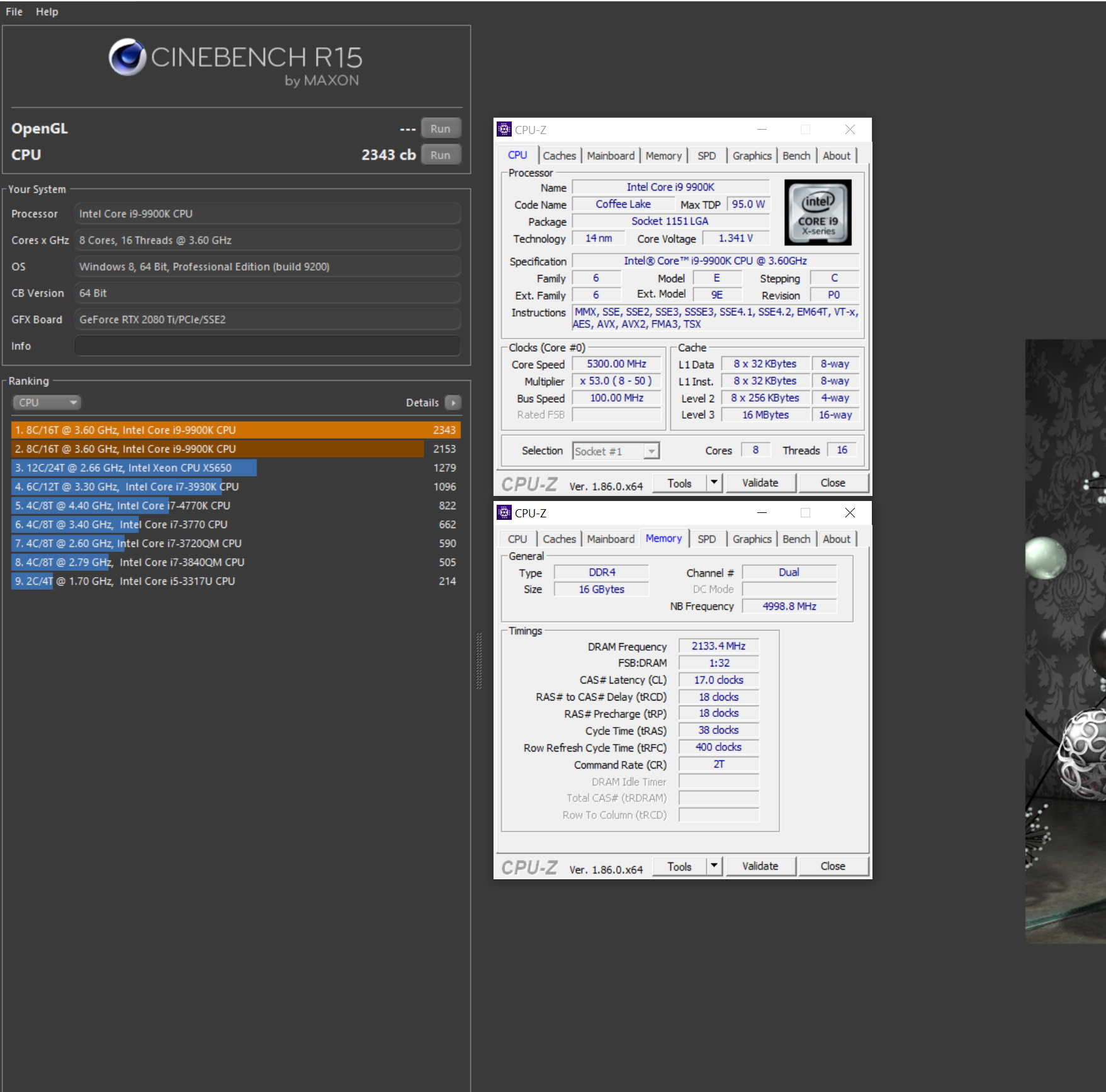Open the CPU ranking dropdown
This screenshot has width=1106, height=1092.
(x=47, y=402)
